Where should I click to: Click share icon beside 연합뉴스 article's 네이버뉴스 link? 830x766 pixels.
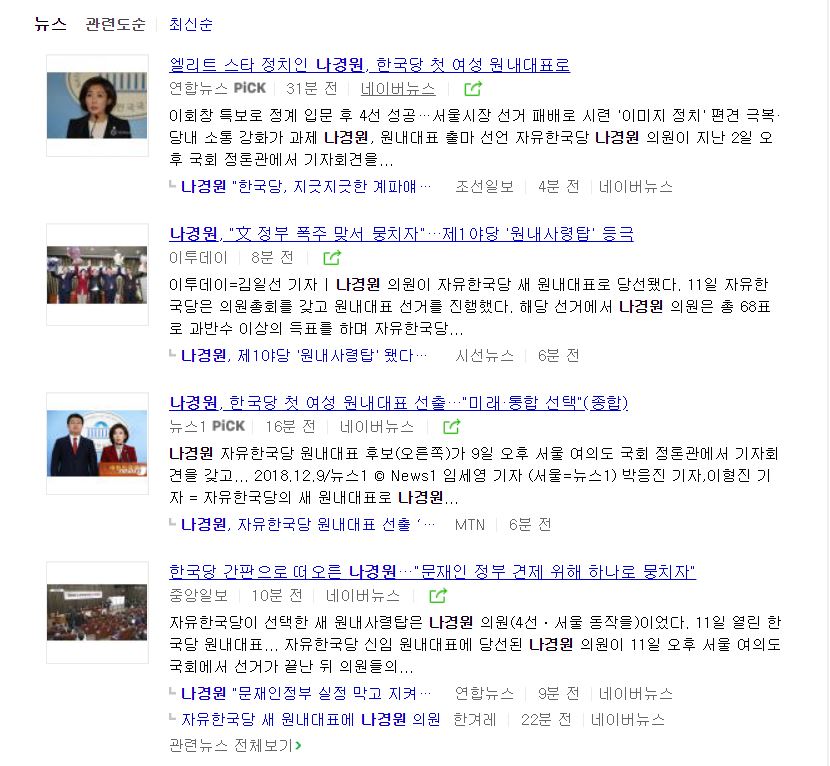pyautogui.click(x=473, y=88)
